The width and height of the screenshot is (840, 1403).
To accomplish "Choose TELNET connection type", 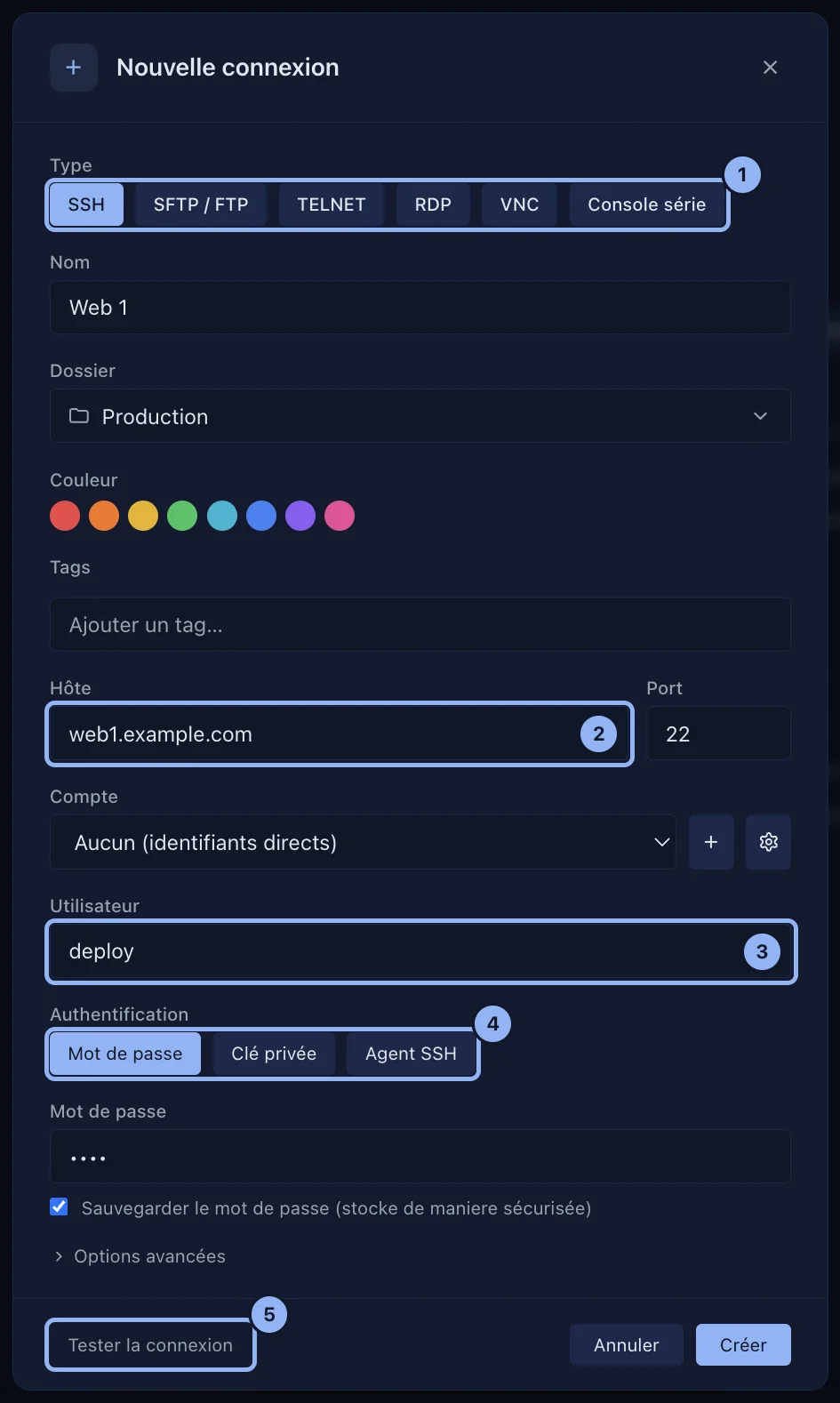I will [x=332, y=204].
